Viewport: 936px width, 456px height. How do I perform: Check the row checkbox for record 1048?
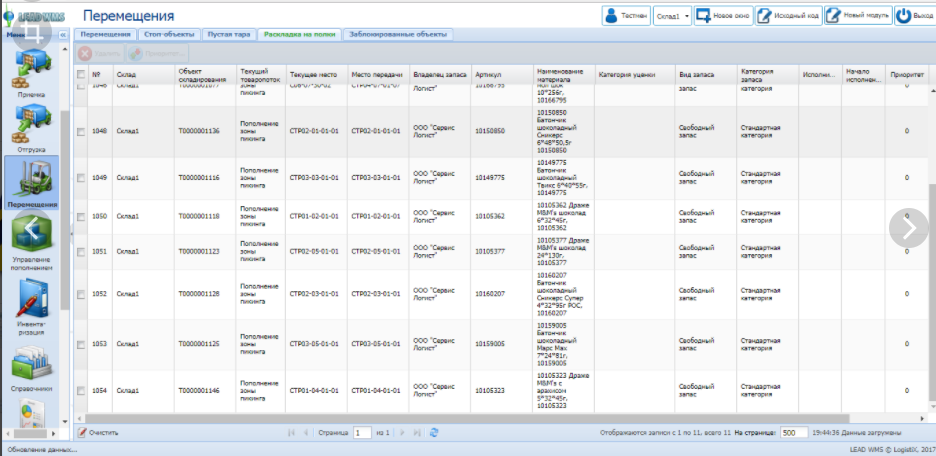pos(82,131)
